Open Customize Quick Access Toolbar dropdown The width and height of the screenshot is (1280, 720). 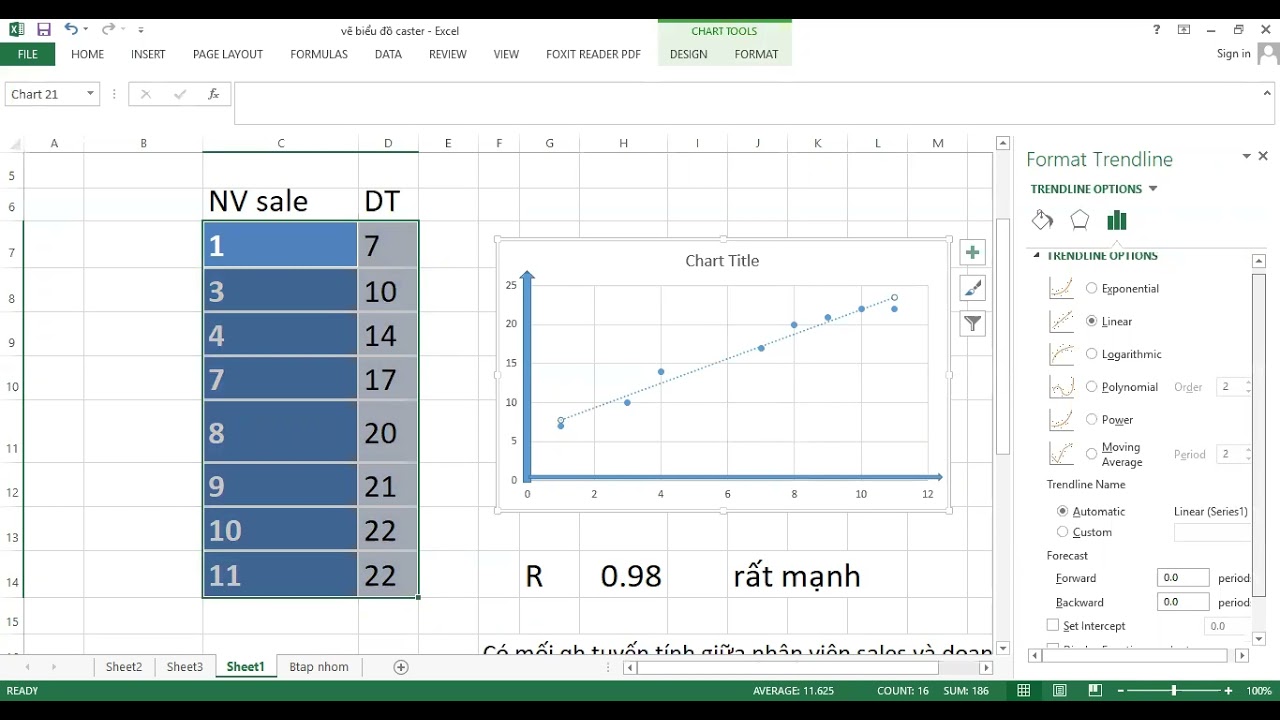141,30
